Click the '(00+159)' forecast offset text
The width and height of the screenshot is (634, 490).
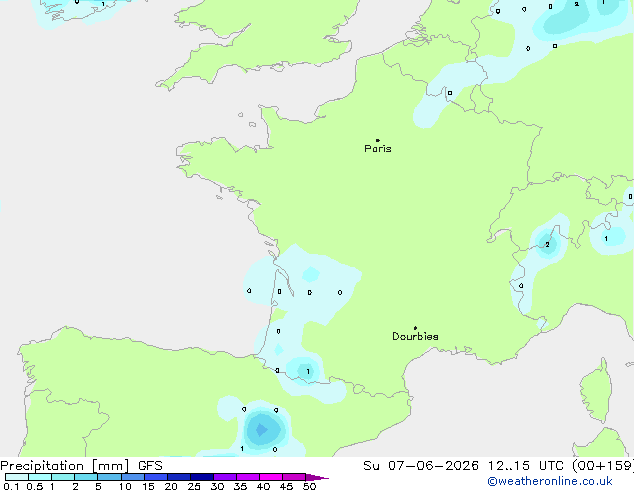click(x=603, y=466)
